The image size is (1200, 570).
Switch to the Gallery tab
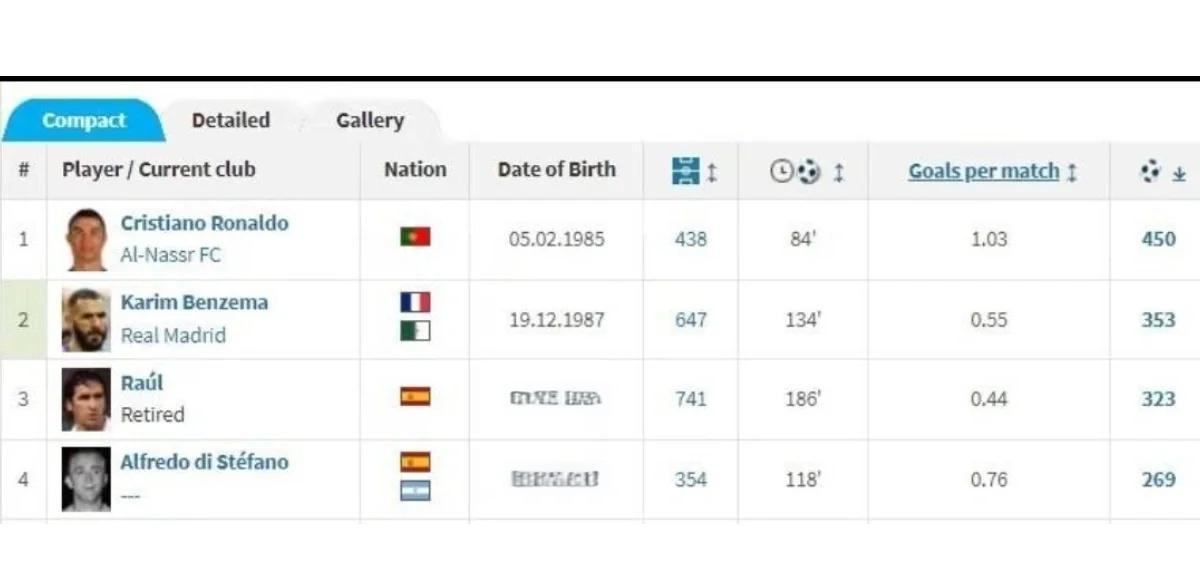click(x=370, y=121)
